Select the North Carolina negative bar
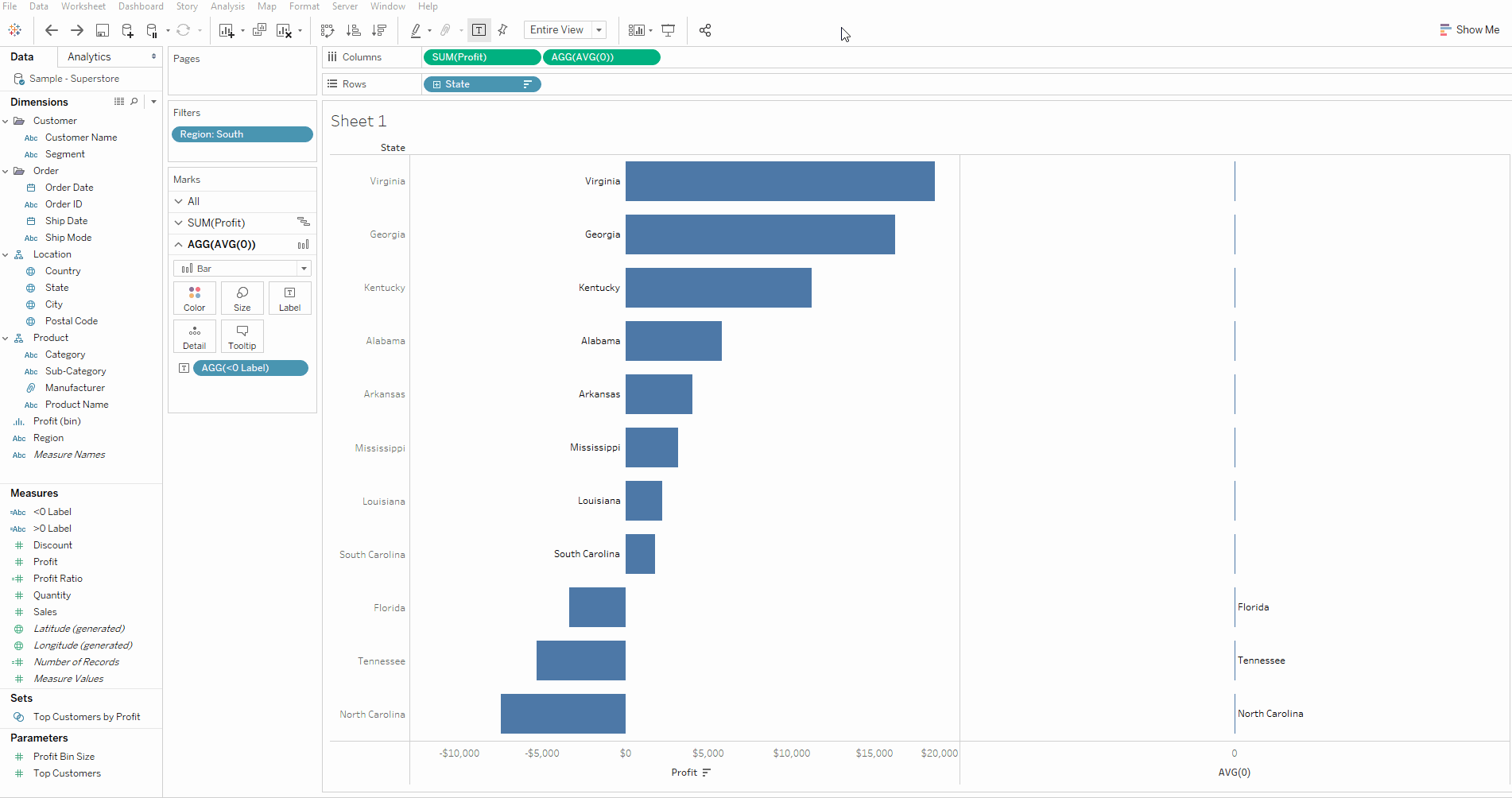Viewport: 1512px width, 798px height. tap(563, 714)
